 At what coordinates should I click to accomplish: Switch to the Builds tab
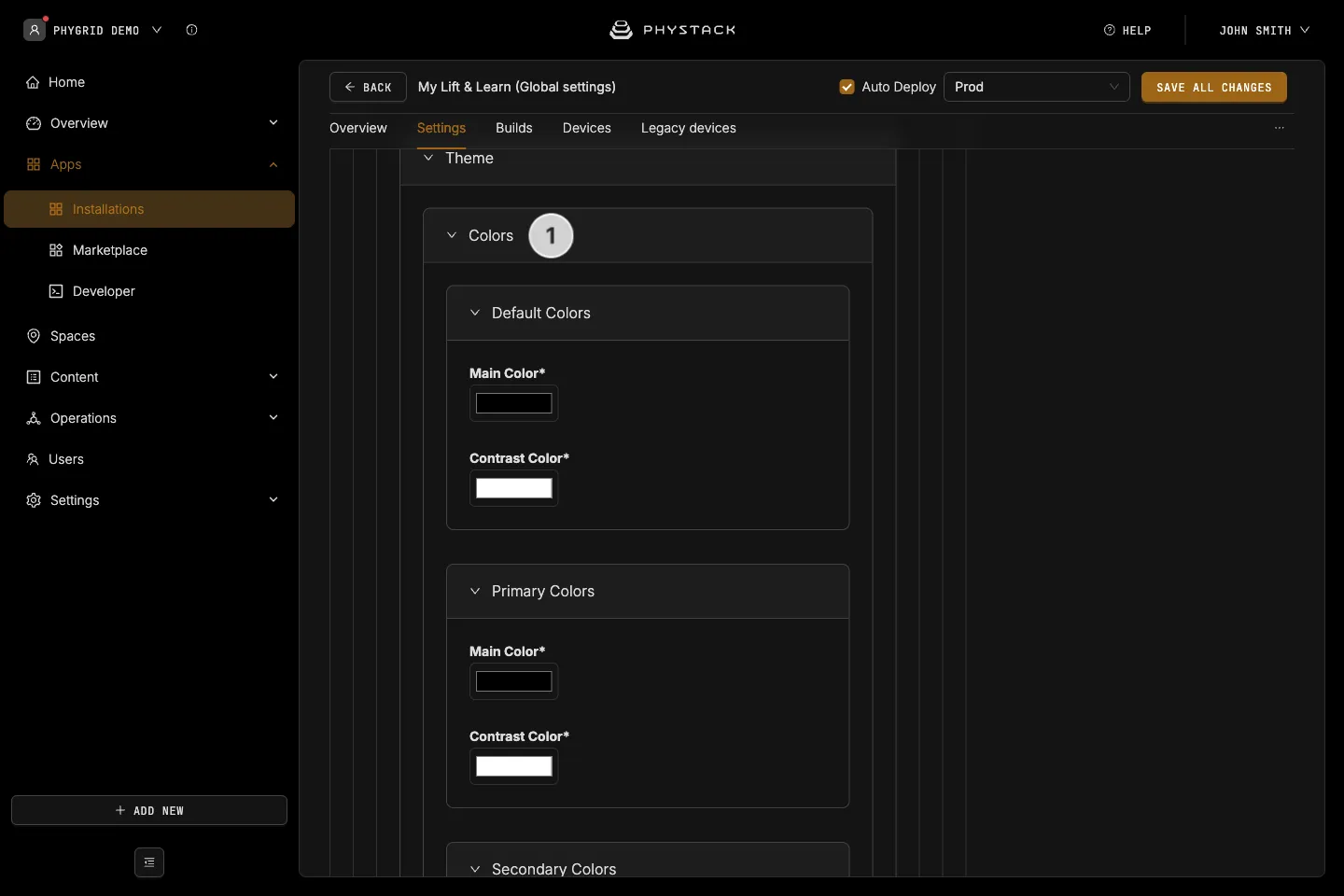point(514,128)
